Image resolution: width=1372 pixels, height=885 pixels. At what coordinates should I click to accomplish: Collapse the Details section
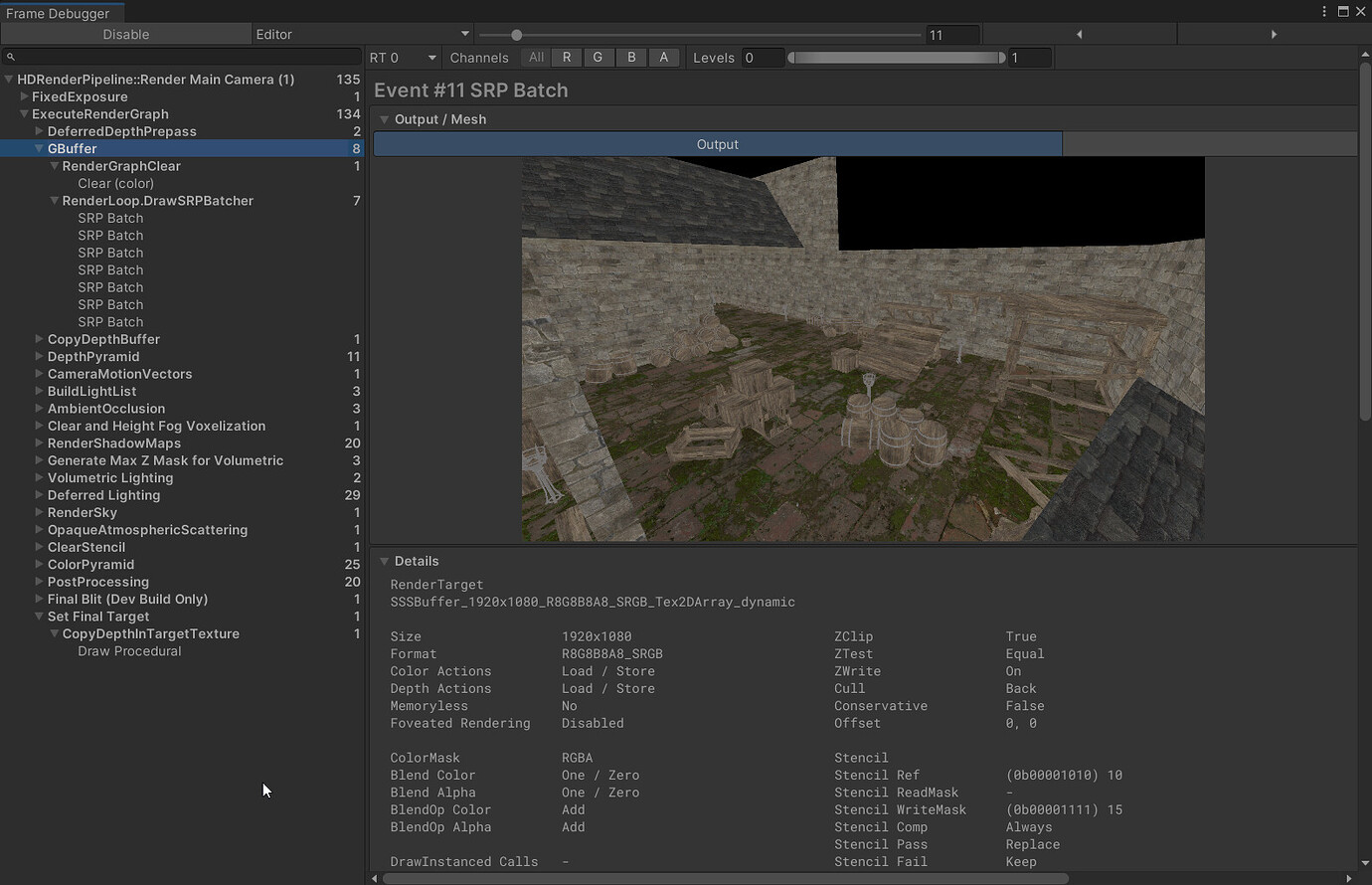(384, 561)
